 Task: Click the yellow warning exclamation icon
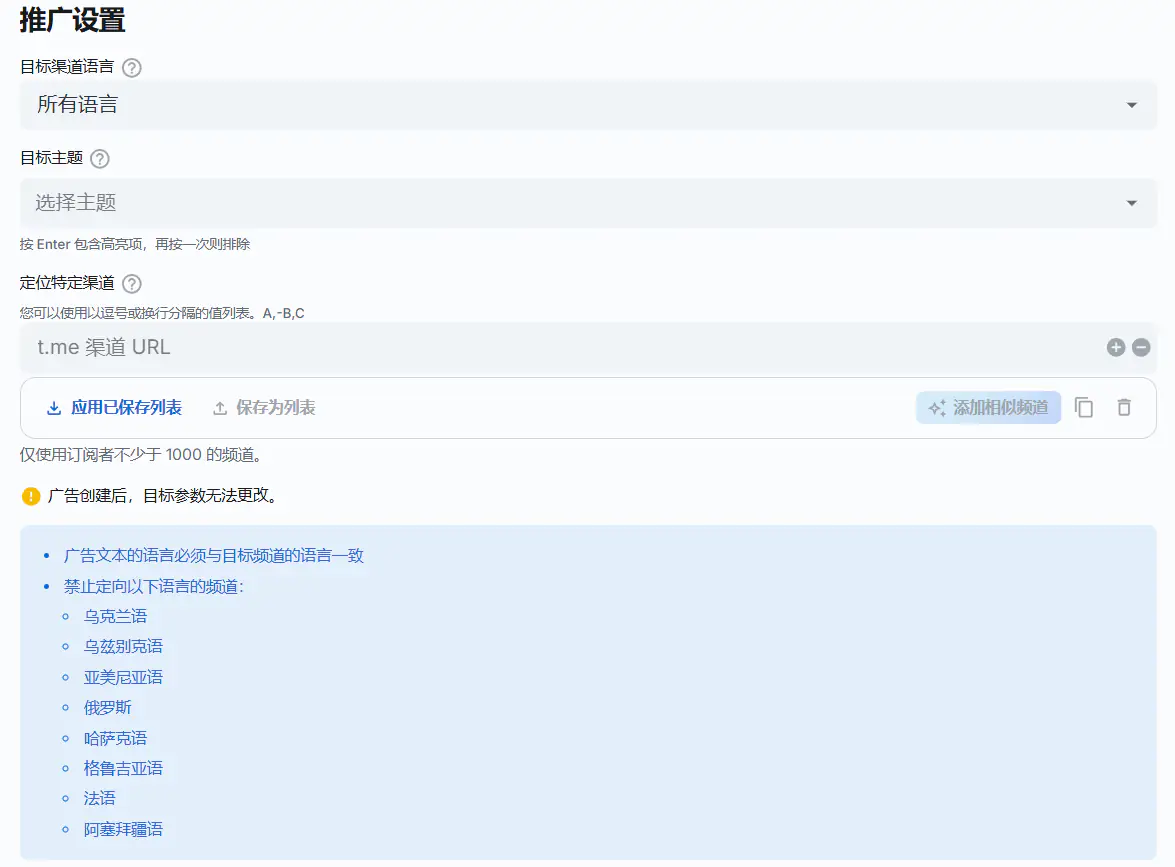tap(31, 496)
